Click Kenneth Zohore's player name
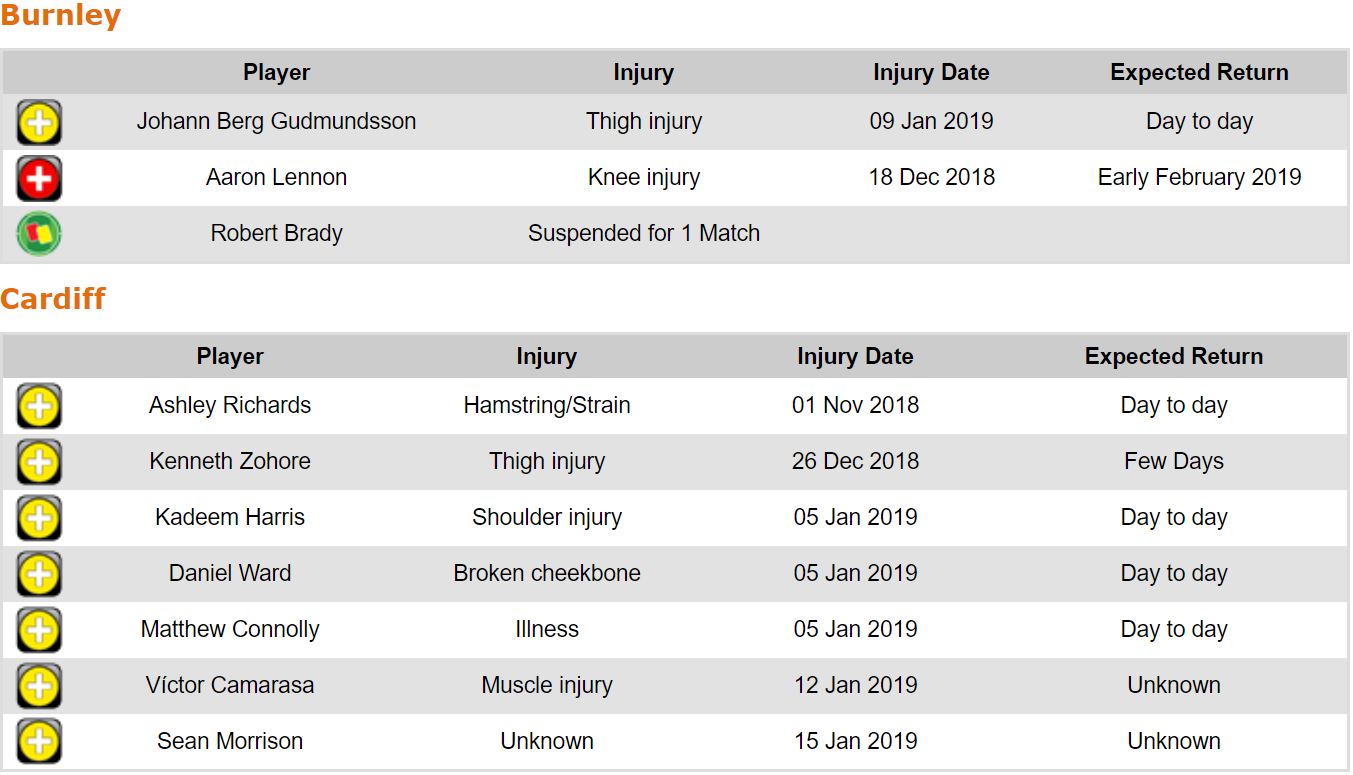1353x775 pixels. [230, 462]
